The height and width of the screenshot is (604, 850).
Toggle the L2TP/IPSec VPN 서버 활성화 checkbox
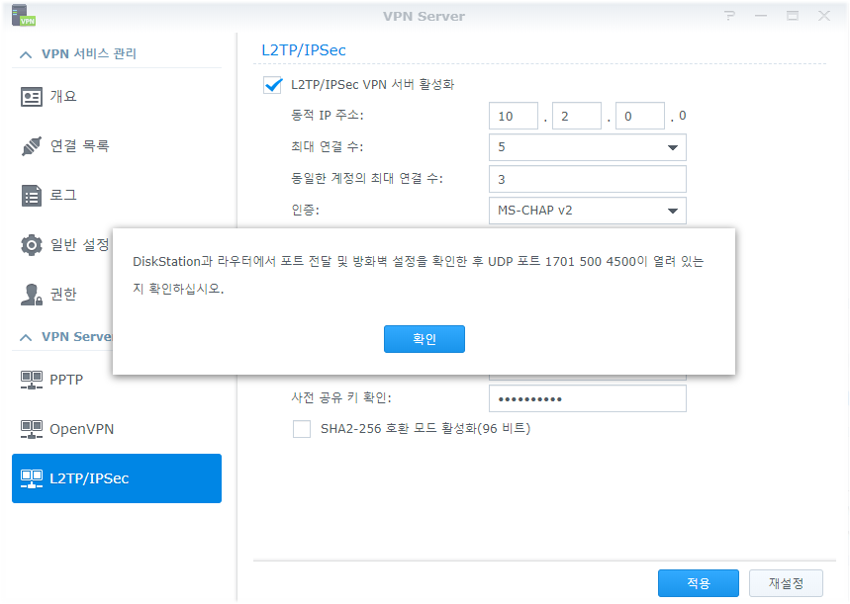click(272, 85)
